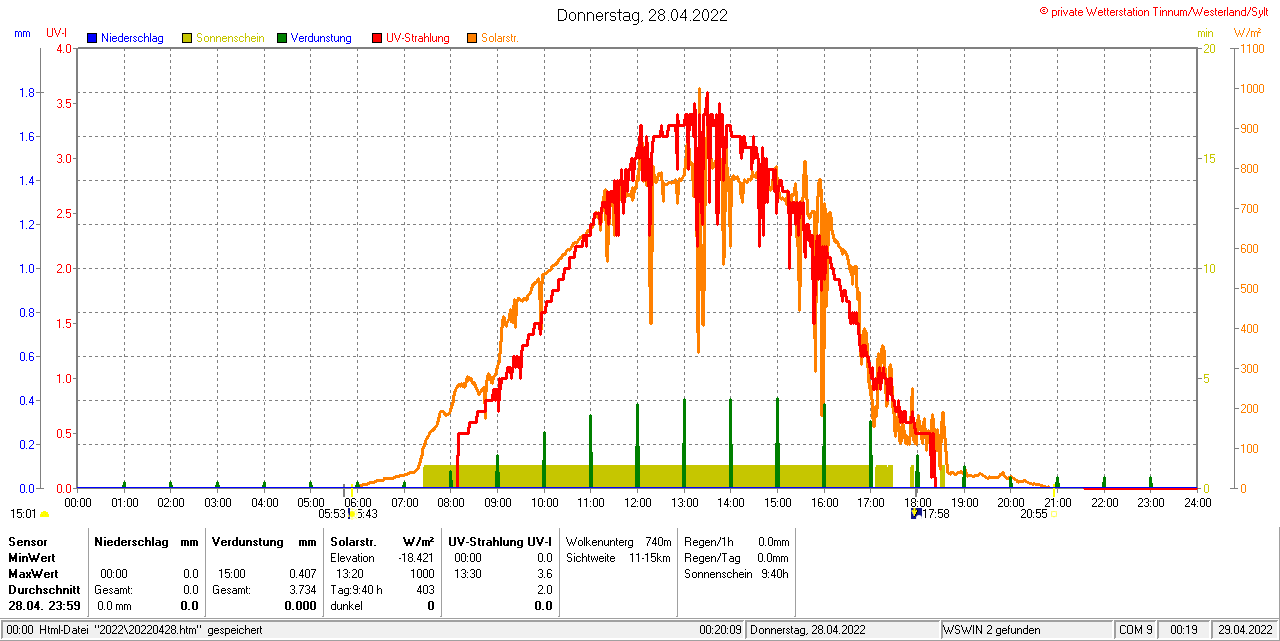Click the UV-Strahlung max value 3.6
1280x641 pixels.
[544, 574]
